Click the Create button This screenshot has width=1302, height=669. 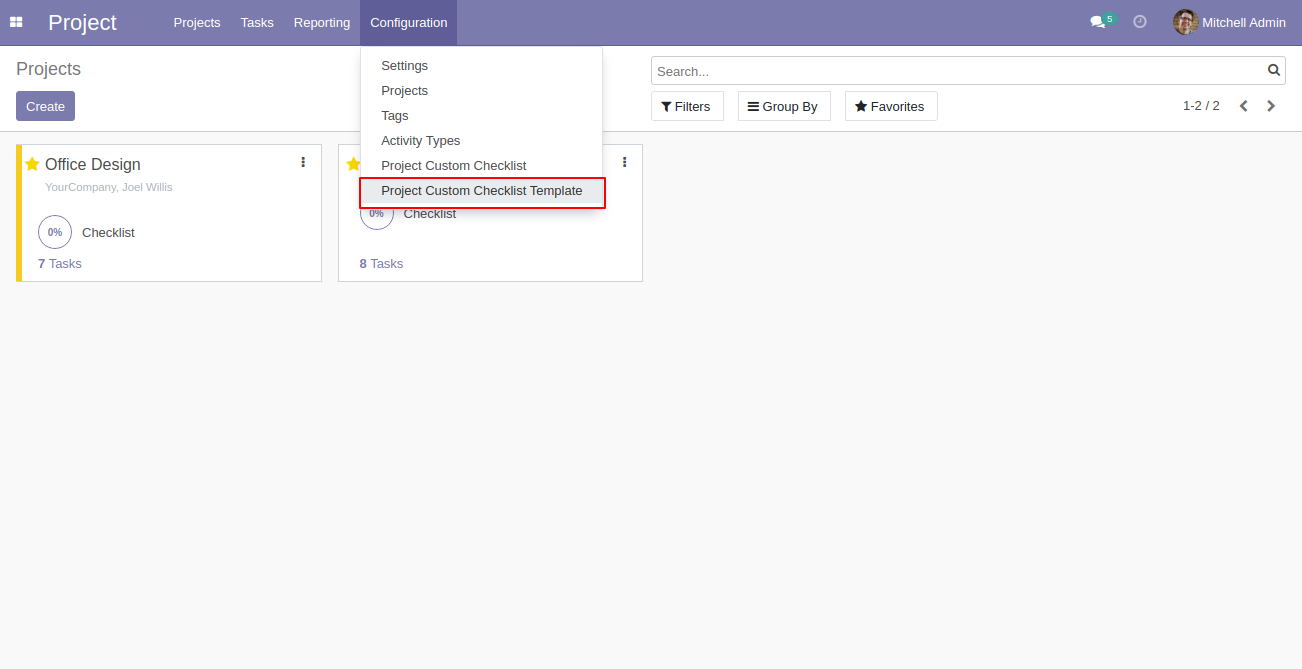point(45,106)
